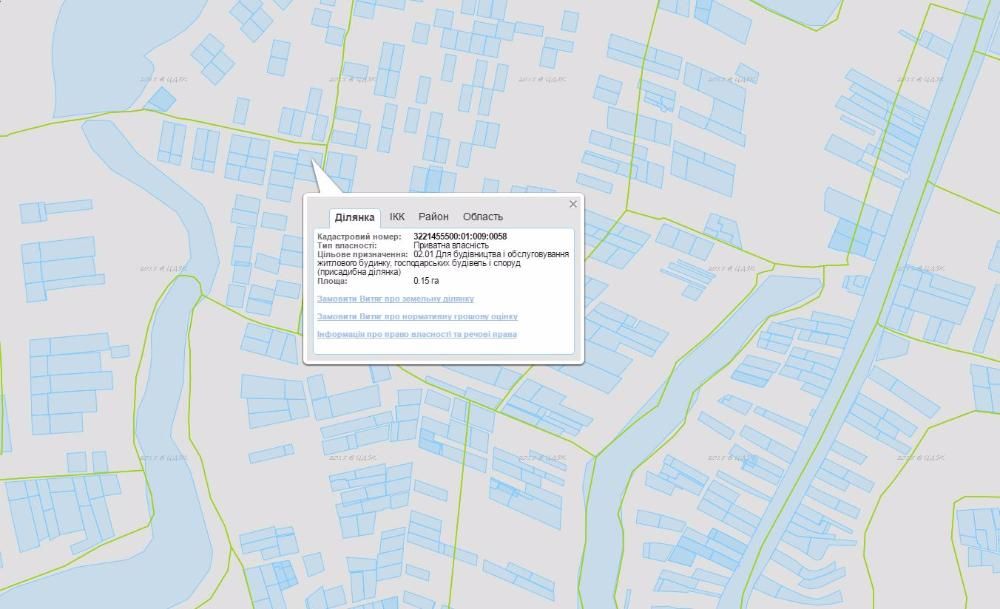Select the Ділянка tab
This screenshot has width=1000, height=609.
(355, 217)
